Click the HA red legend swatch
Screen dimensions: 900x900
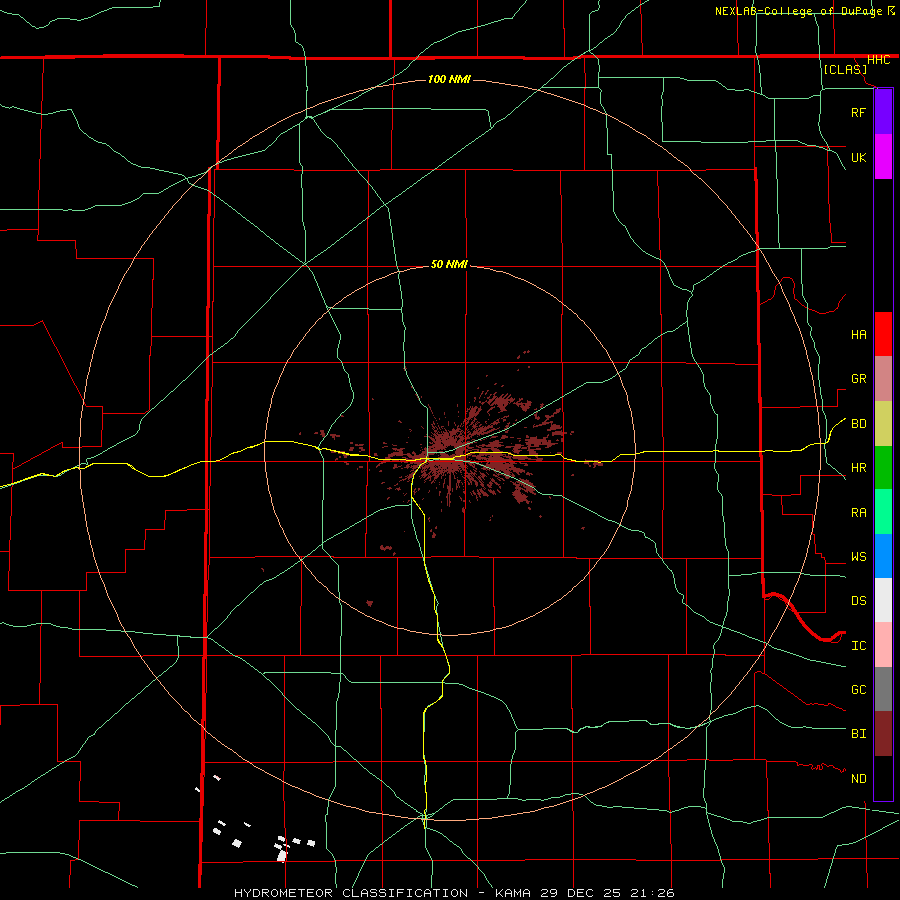tap(883, 334)
